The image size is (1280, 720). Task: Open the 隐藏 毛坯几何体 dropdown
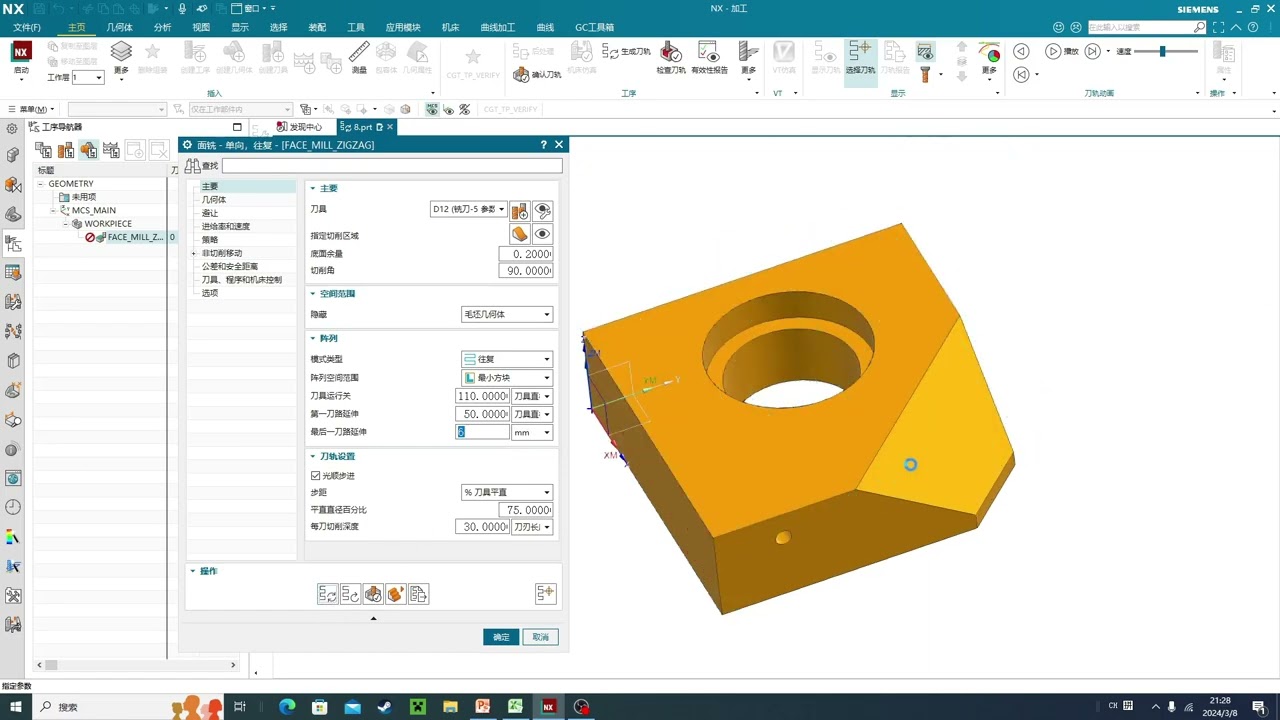(506, 314)
